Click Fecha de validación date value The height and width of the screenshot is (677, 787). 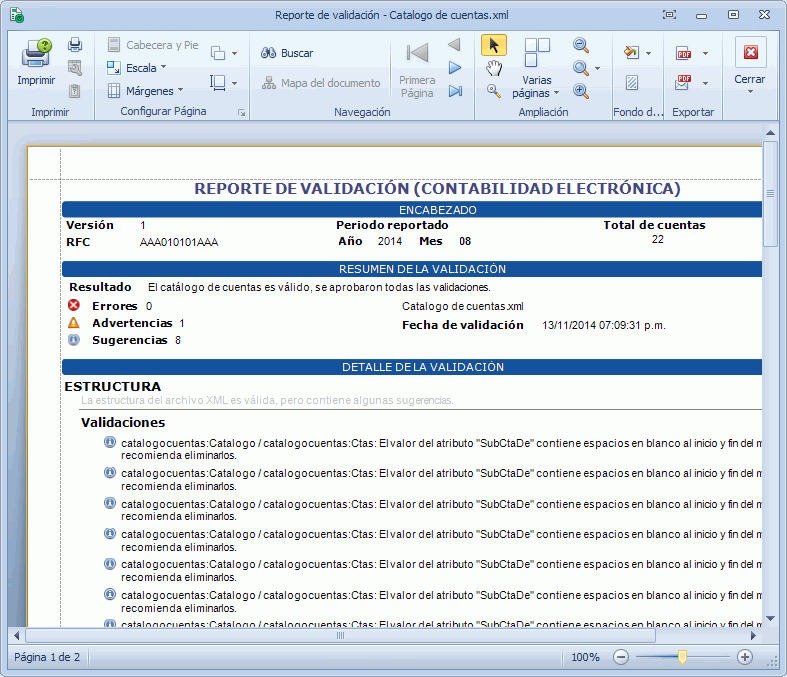coord(604,325)
